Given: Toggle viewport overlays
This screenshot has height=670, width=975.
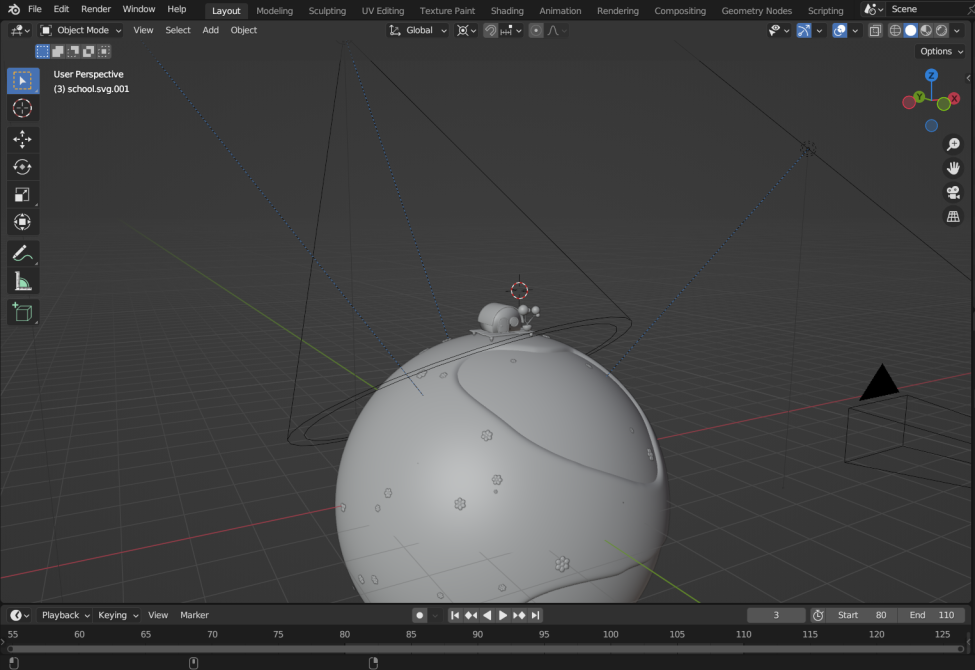Looking at the screenshot, I should tap(839, 30).
